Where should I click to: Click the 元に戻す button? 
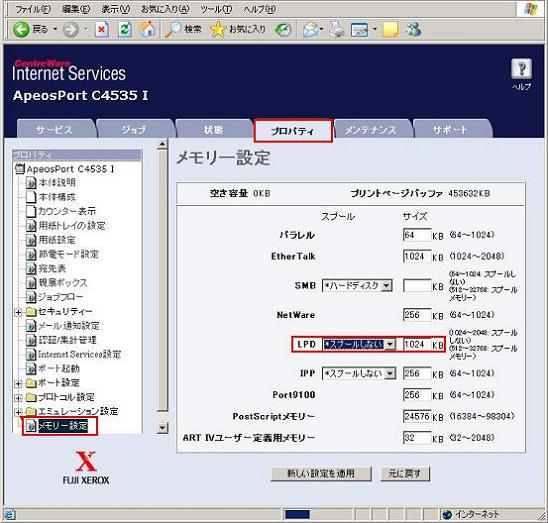click(405, 474)
